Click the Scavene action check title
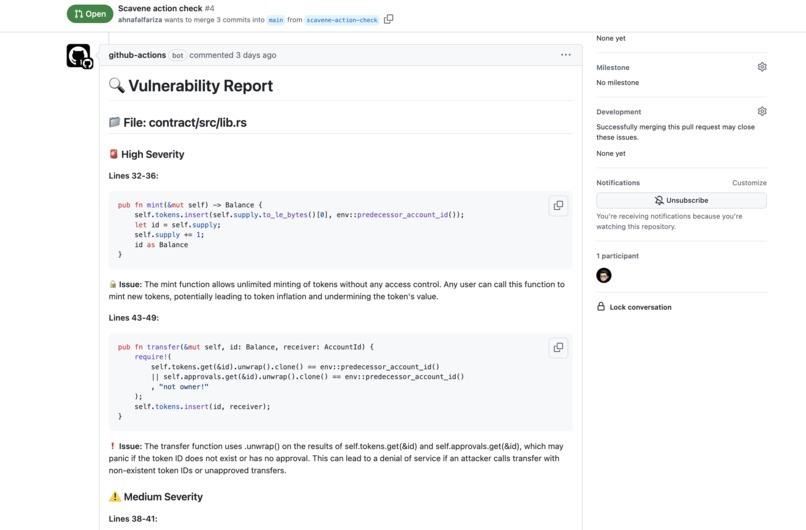806x530 pixels. (x=160, y=8)
